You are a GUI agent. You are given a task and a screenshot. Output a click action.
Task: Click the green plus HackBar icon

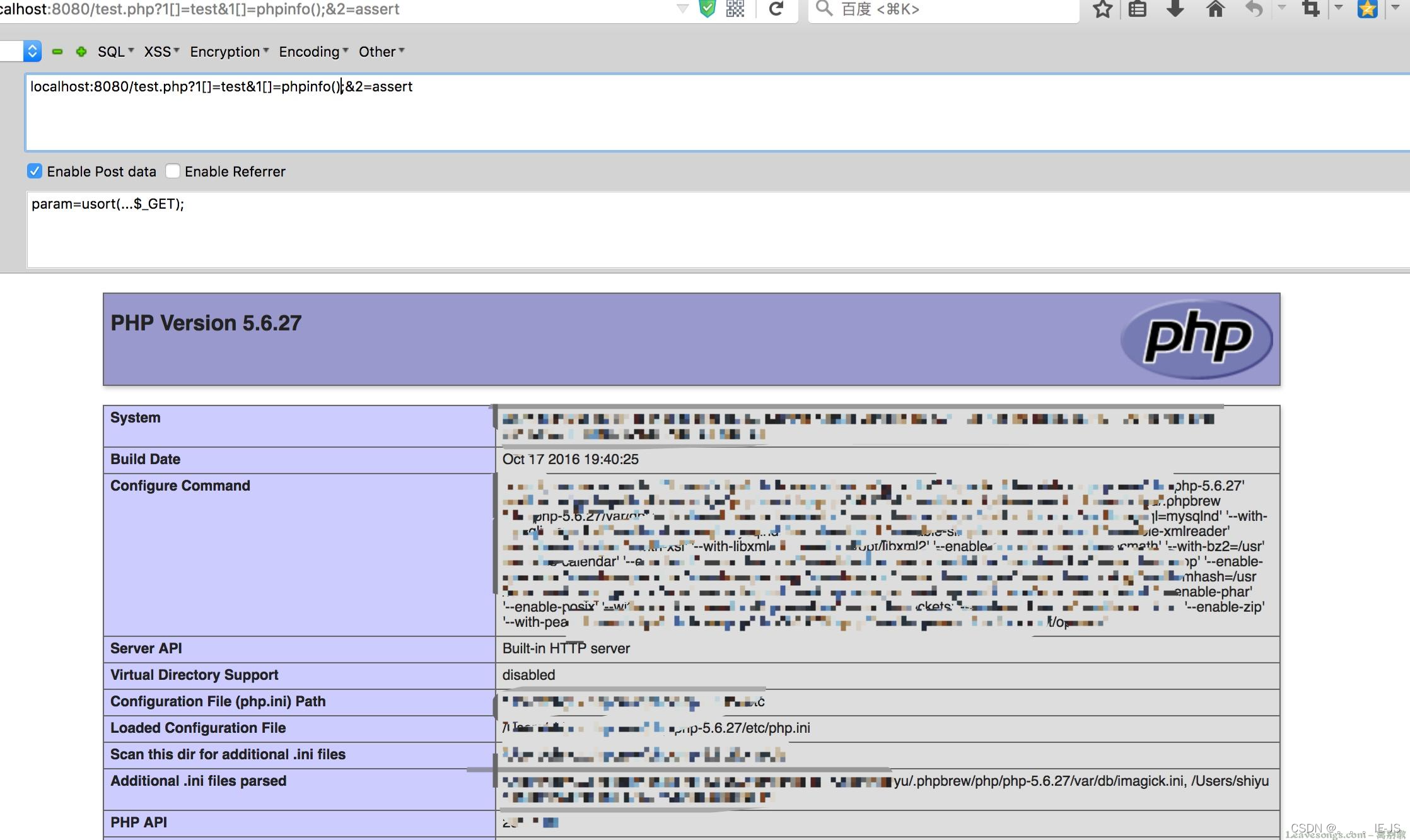point(81,52)
